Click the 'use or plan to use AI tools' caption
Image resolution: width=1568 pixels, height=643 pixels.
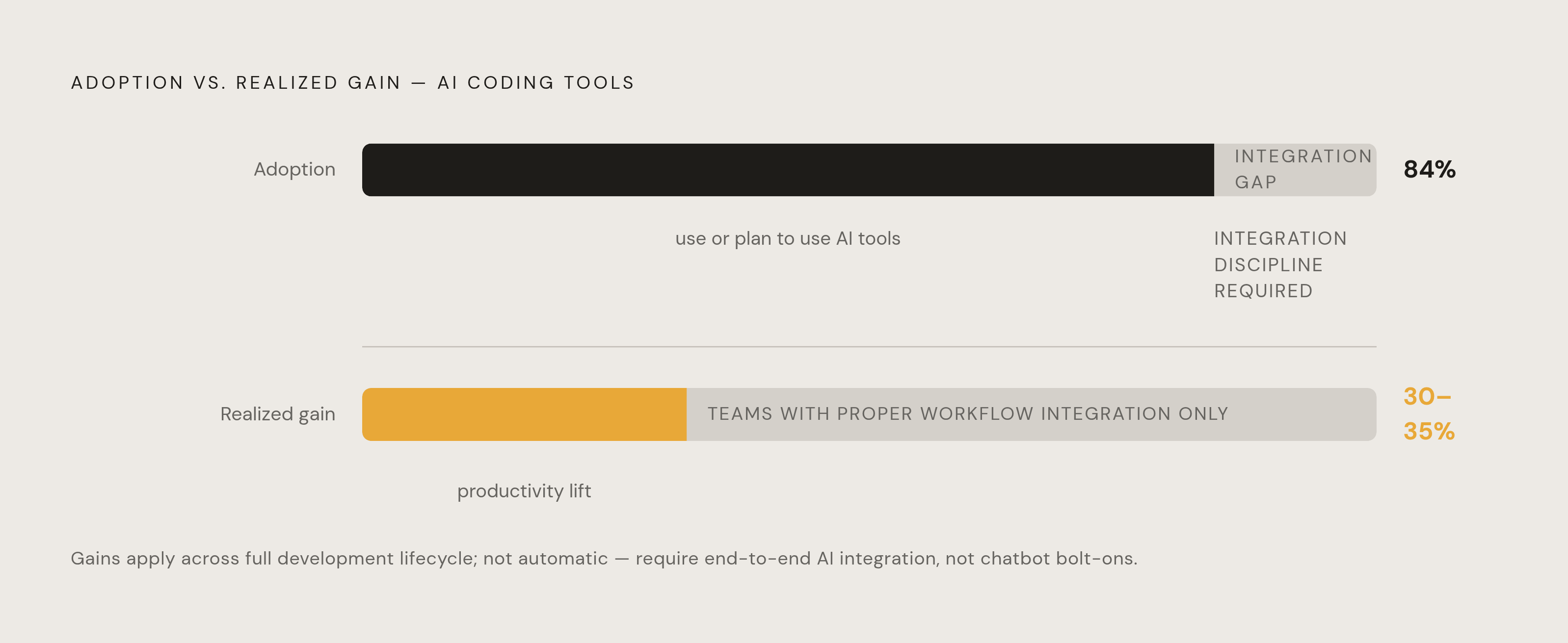click(x=788, y=238)
